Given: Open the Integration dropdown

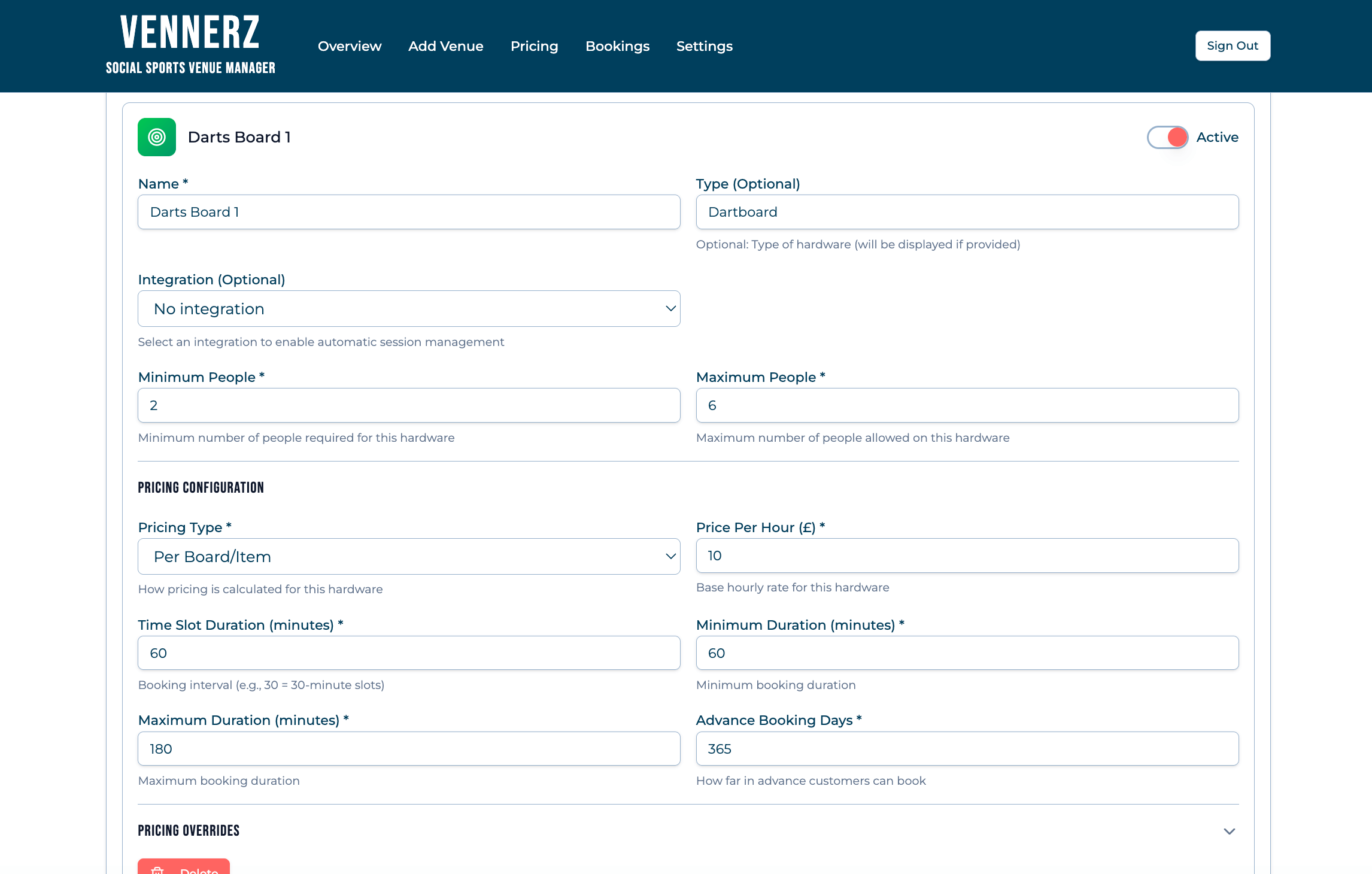Looking at the screenshot, I should pos(409,308).
